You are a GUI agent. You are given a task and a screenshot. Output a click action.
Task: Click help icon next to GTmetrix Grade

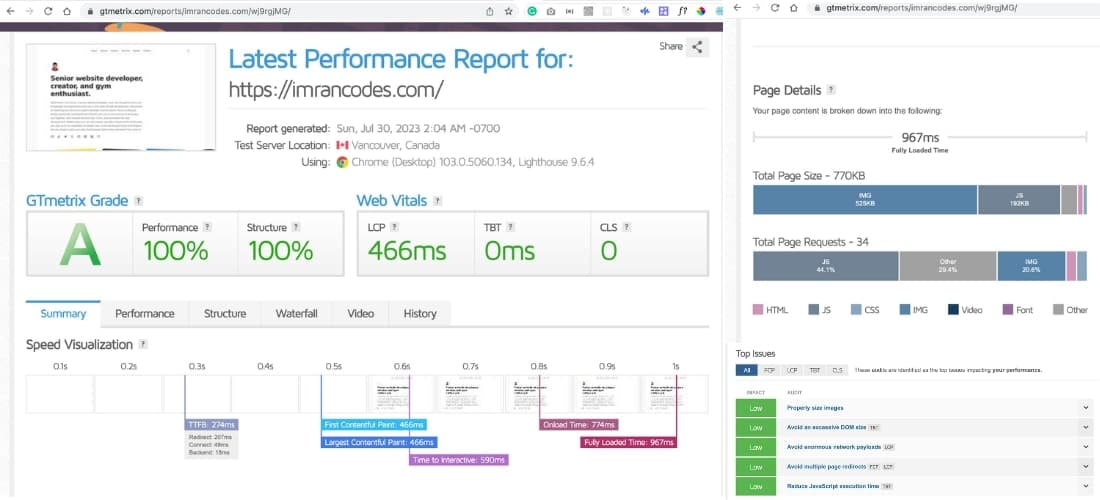click(x=138, y=201)
